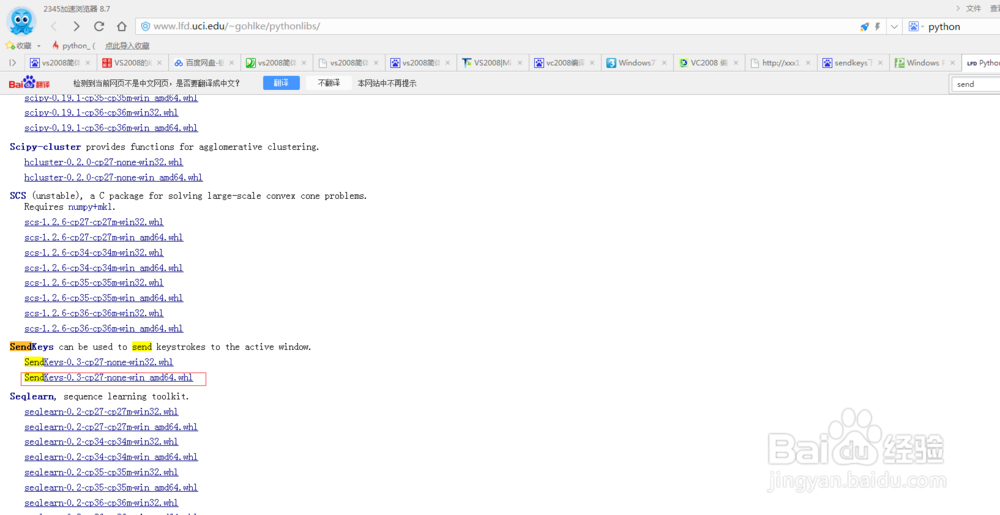Screen dimensions: 1000x515
Task: Open the scipy-0.19.1-cp36-cp36m-win_amd64.whl link
Action: click(111, 128)
